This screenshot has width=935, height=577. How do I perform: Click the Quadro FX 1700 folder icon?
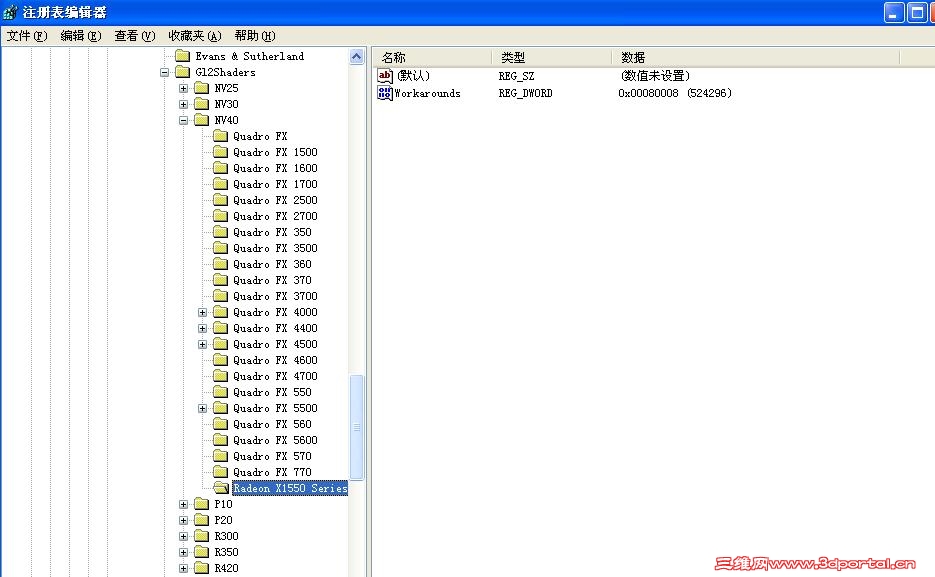click(221, 184)
